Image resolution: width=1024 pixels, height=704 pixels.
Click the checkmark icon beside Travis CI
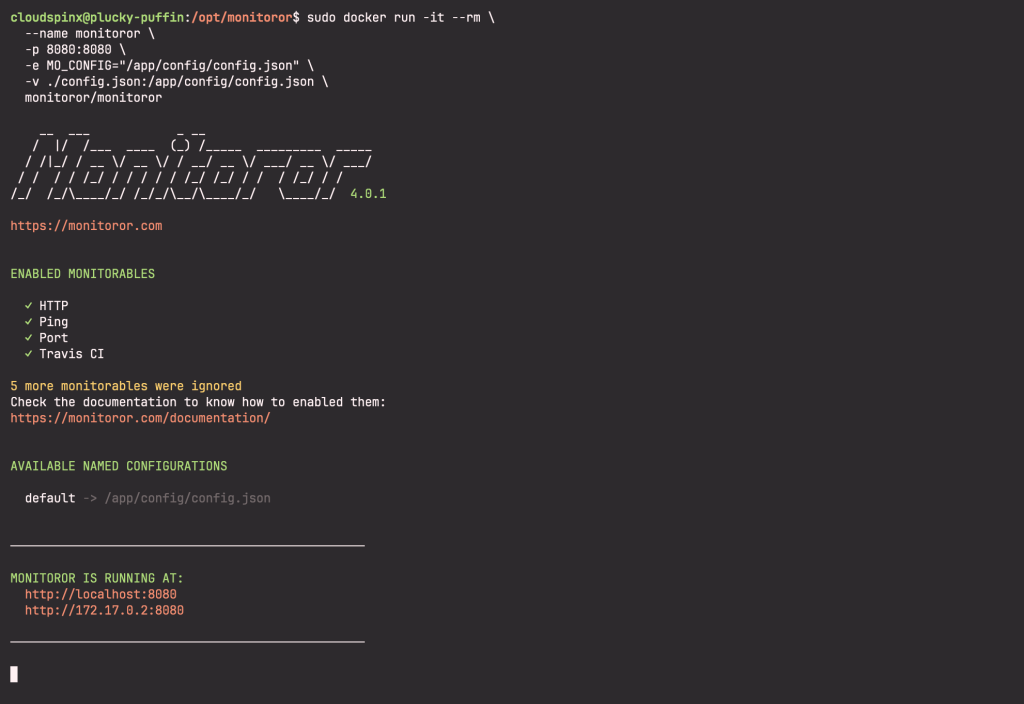25,353
